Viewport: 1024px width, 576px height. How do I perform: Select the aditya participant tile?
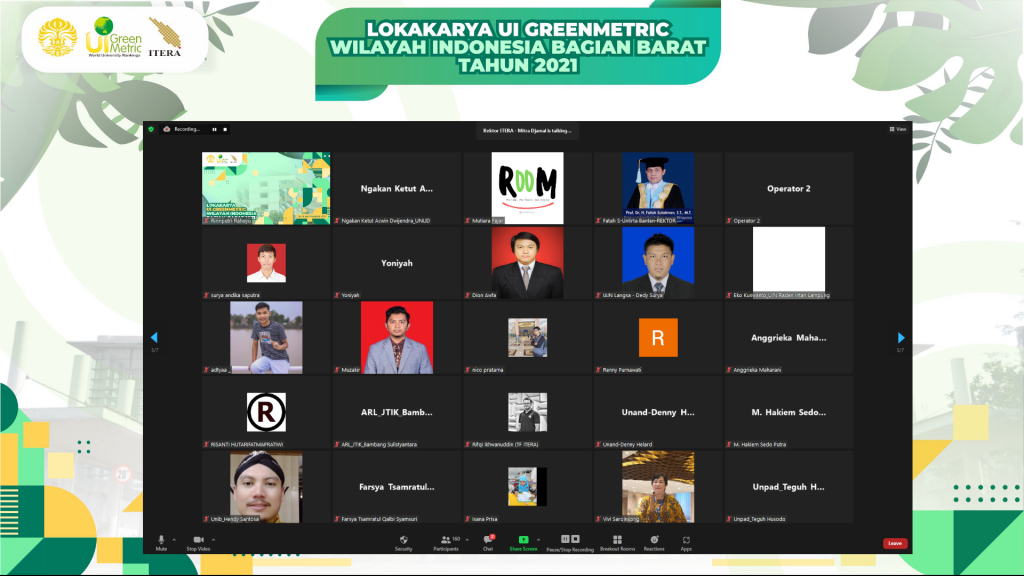click(x=266, y=338)
